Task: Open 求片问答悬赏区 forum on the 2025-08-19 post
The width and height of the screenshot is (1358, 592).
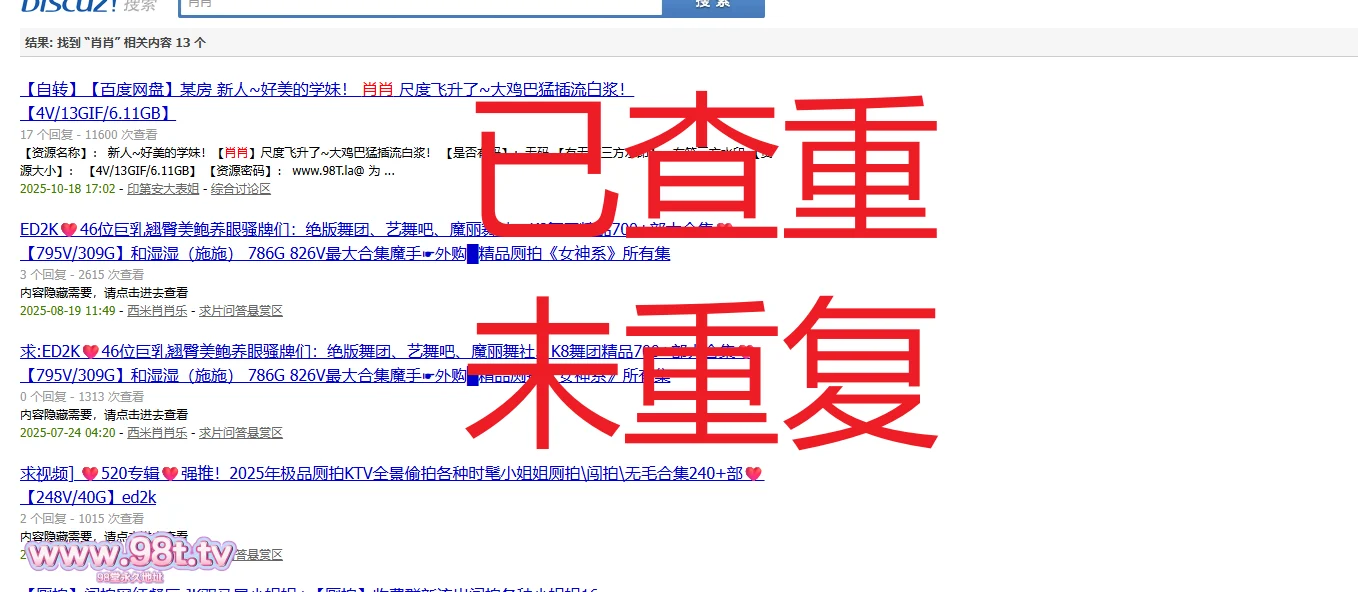Action: pyautogui.click(x=241, y=311)
